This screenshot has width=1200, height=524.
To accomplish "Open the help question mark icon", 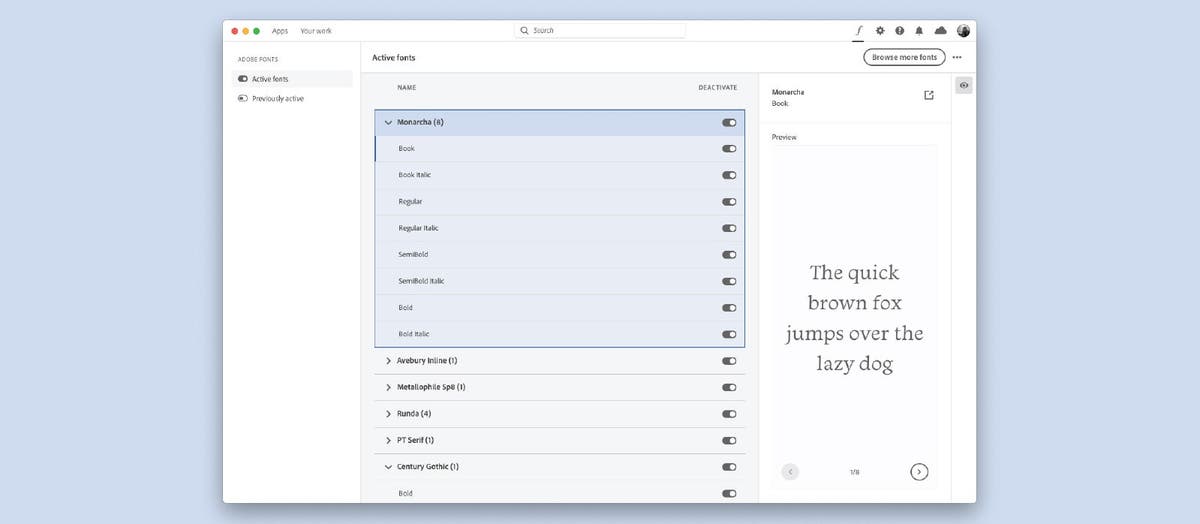I will point(899,31).
